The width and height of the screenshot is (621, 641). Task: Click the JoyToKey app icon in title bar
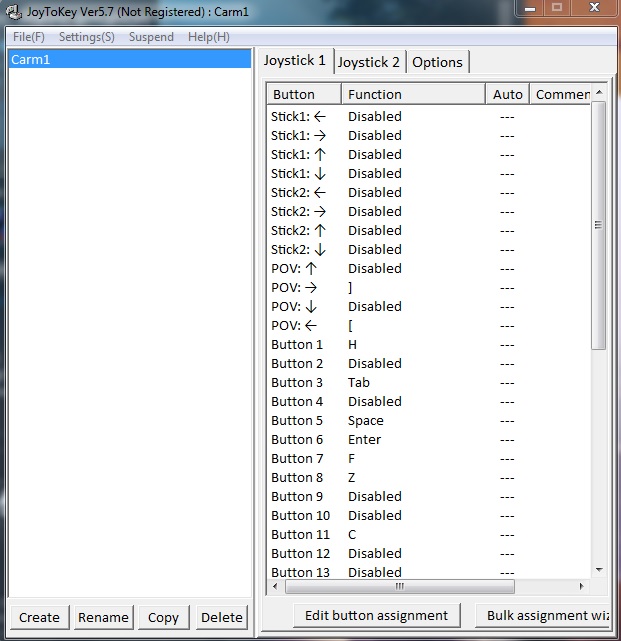(x=13, y=11)
